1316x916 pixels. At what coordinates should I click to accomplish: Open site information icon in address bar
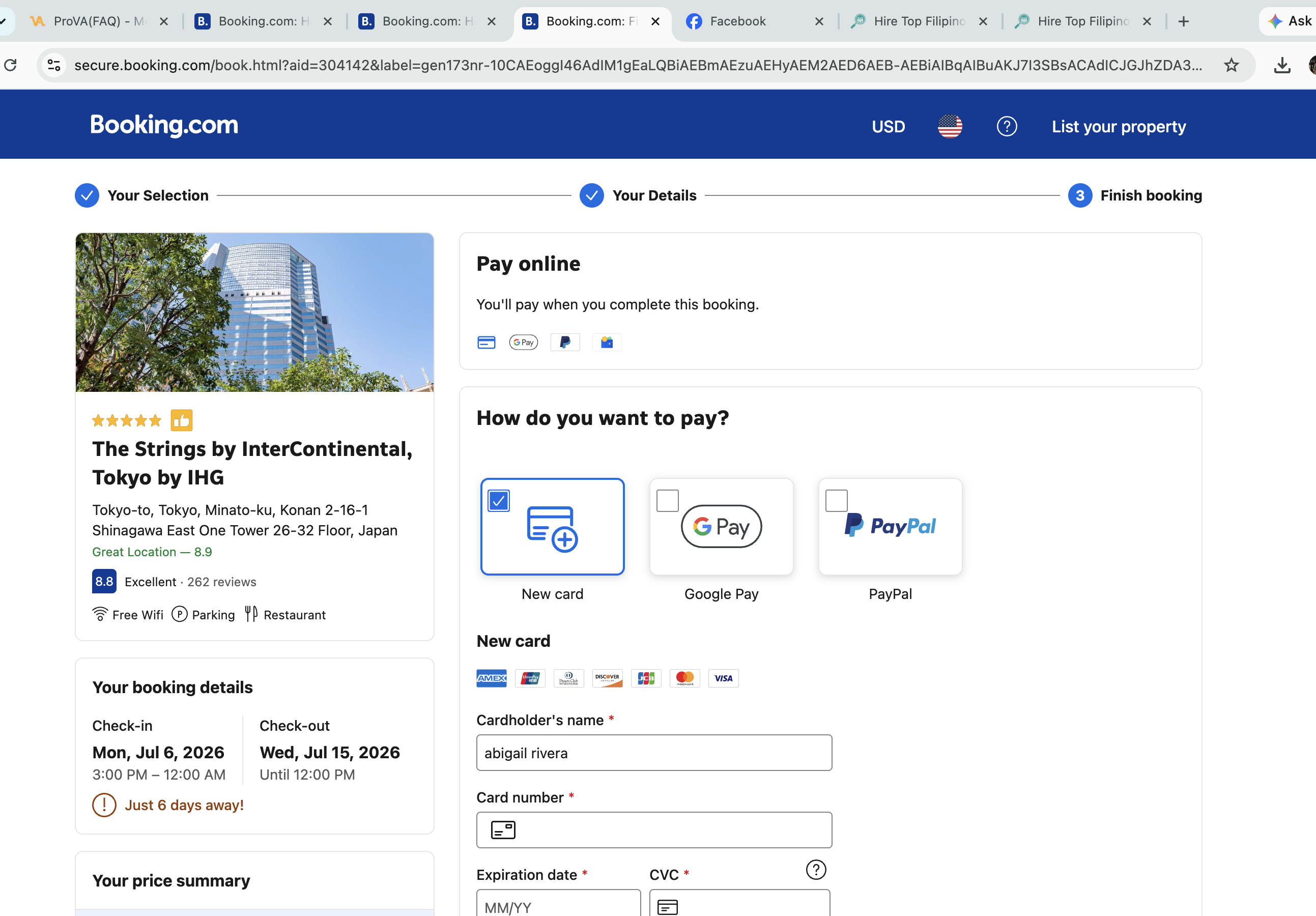(x=54, y=65)
